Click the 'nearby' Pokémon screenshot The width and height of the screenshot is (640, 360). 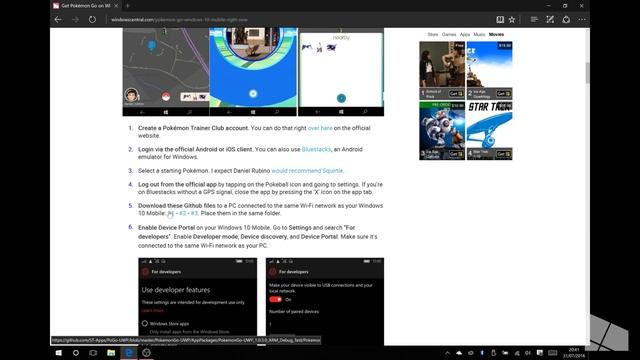click(341, 72)
